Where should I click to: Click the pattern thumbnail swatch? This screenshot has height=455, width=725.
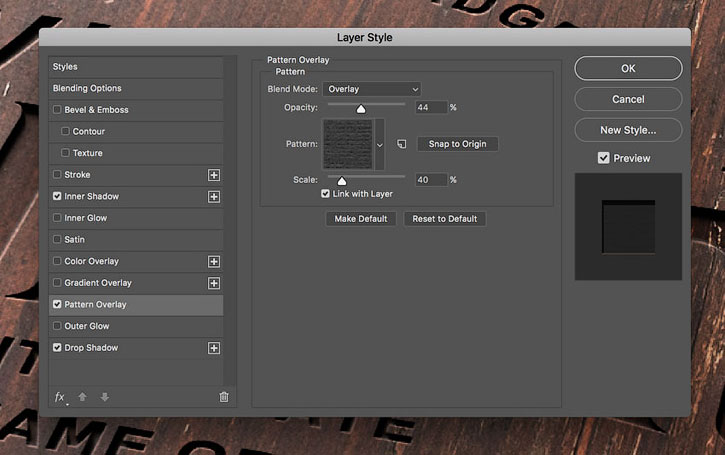point(348,144)
